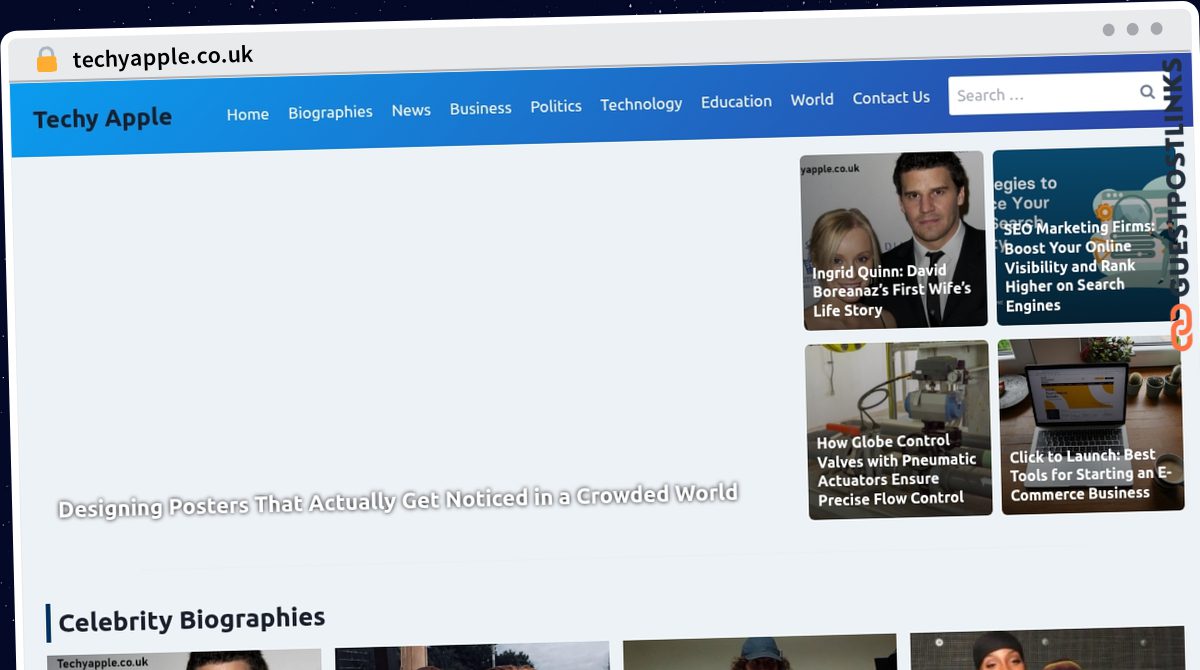Select the Politics menu item
1200x670 pixels.
(556, 106)
